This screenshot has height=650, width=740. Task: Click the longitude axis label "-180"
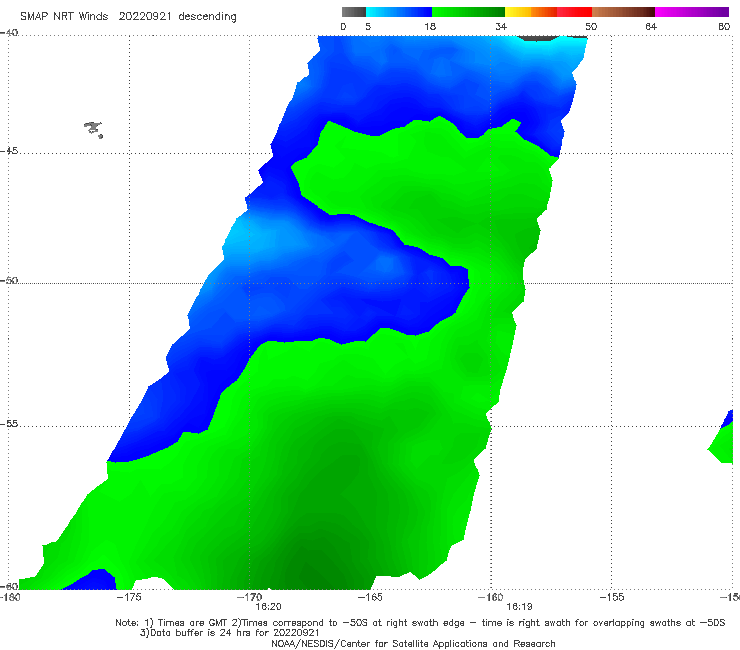tap(10, 598)
